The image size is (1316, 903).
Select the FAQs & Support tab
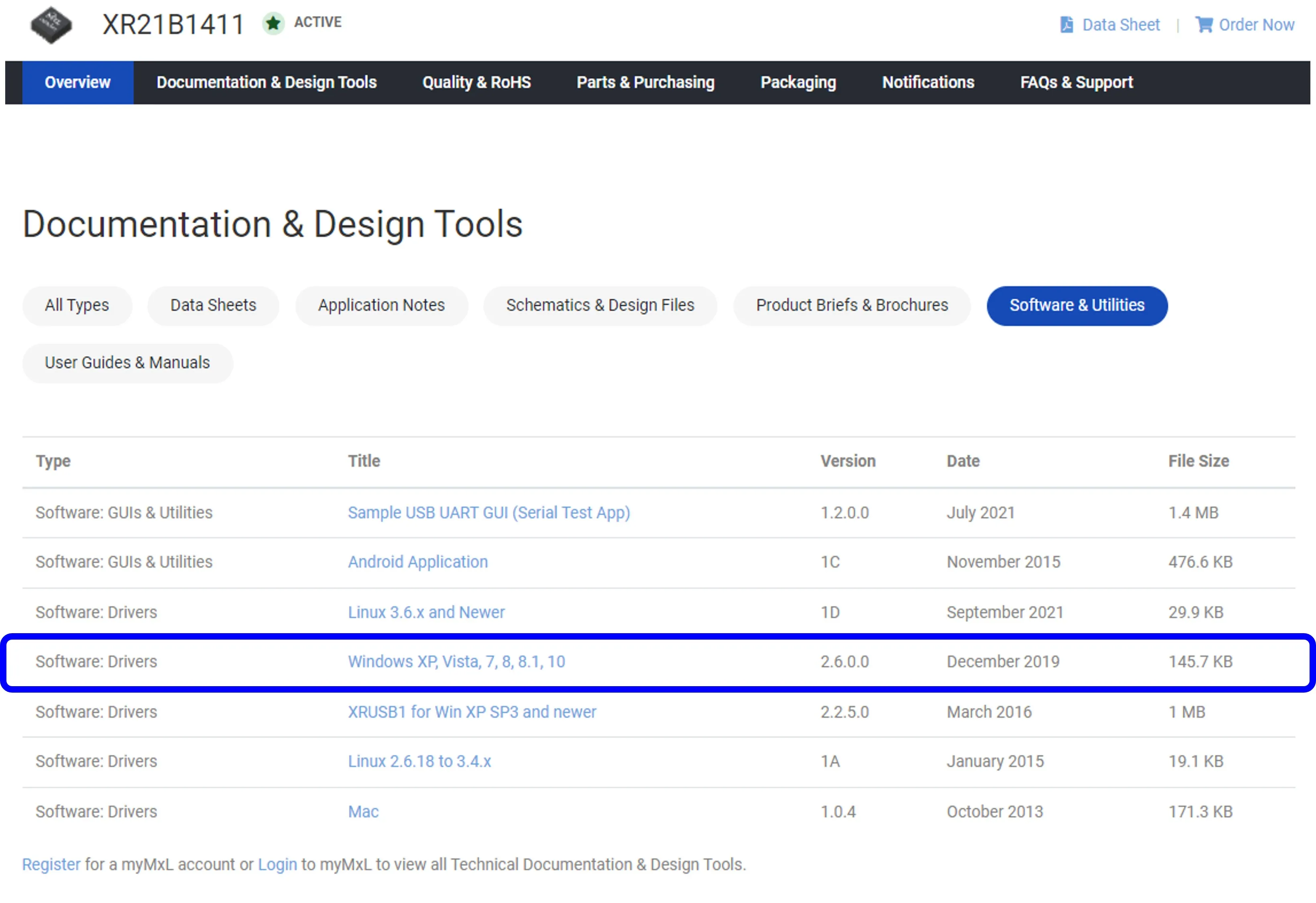point(1076,83)
